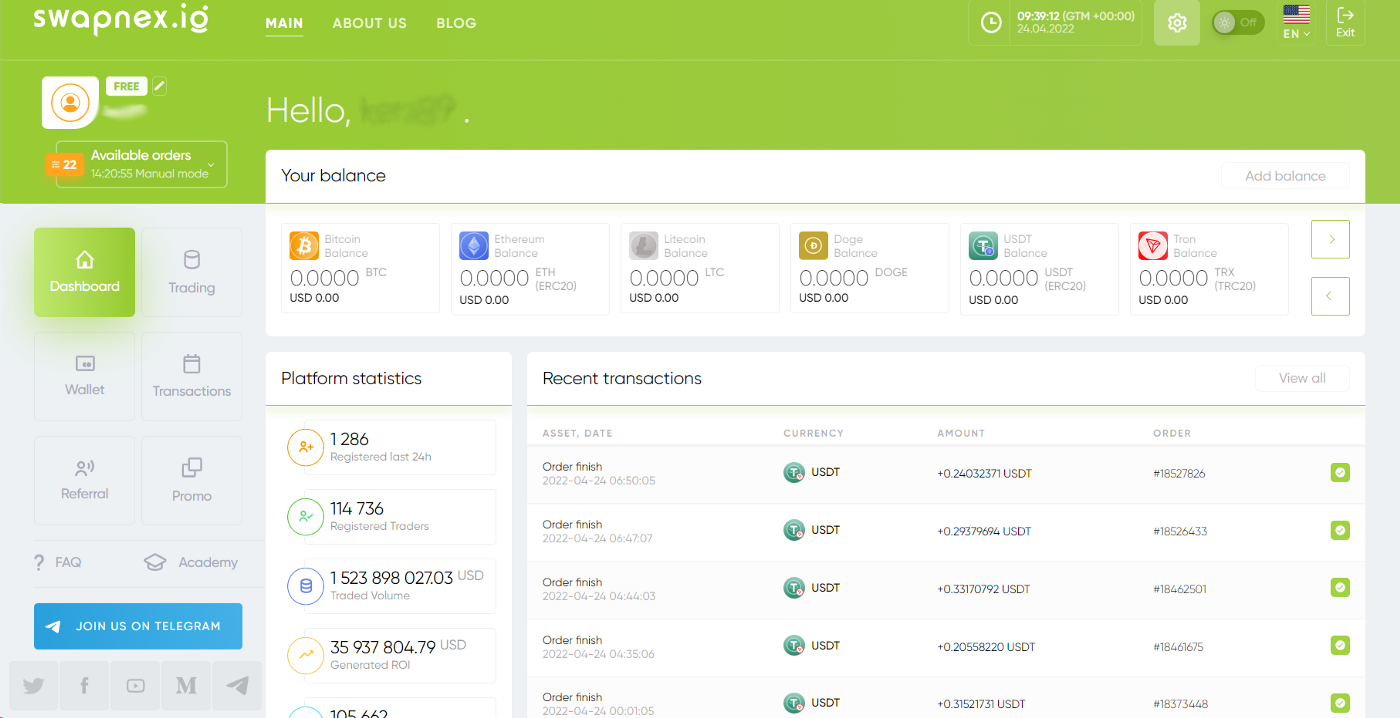This screenshot has width=1400, height=718.
Task: Click the Tron balance icon
Action: (1153, 245)
